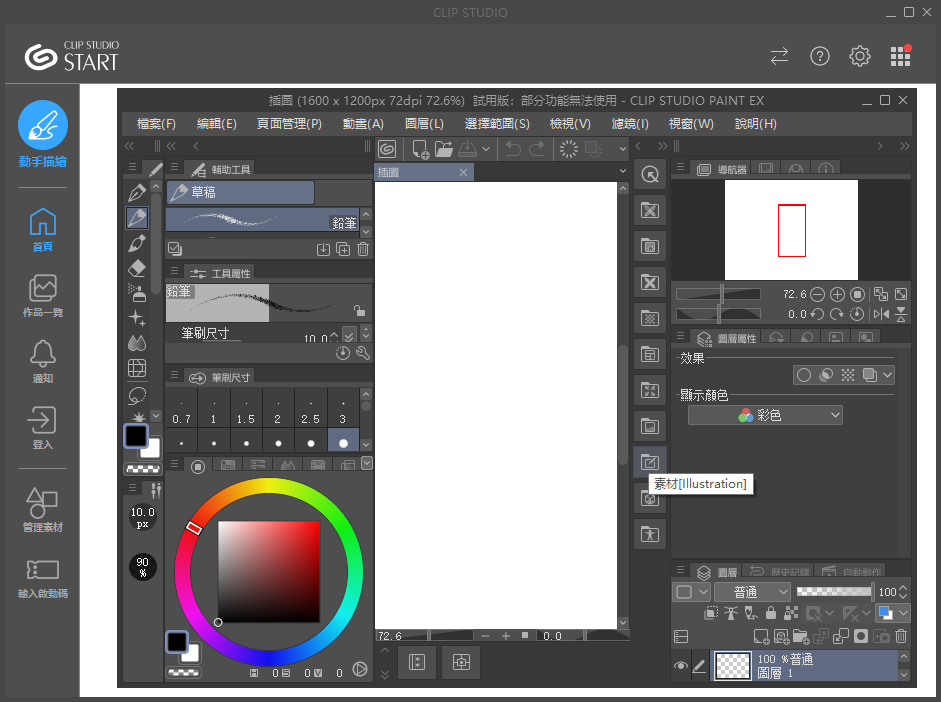941x702 pixels.
Task: Click the flip horizontal icon in navigator
Action: [x=881, y=314]
